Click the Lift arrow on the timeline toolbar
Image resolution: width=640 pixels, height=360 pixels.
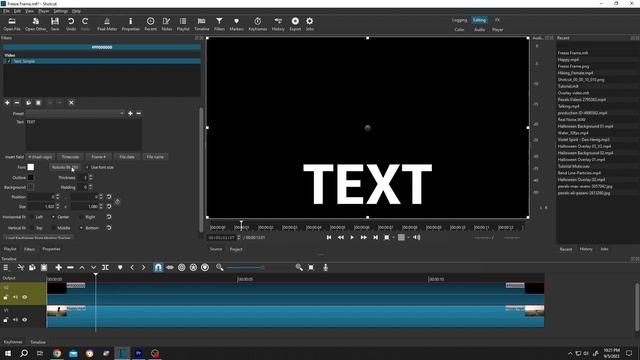tap(82, 267)
